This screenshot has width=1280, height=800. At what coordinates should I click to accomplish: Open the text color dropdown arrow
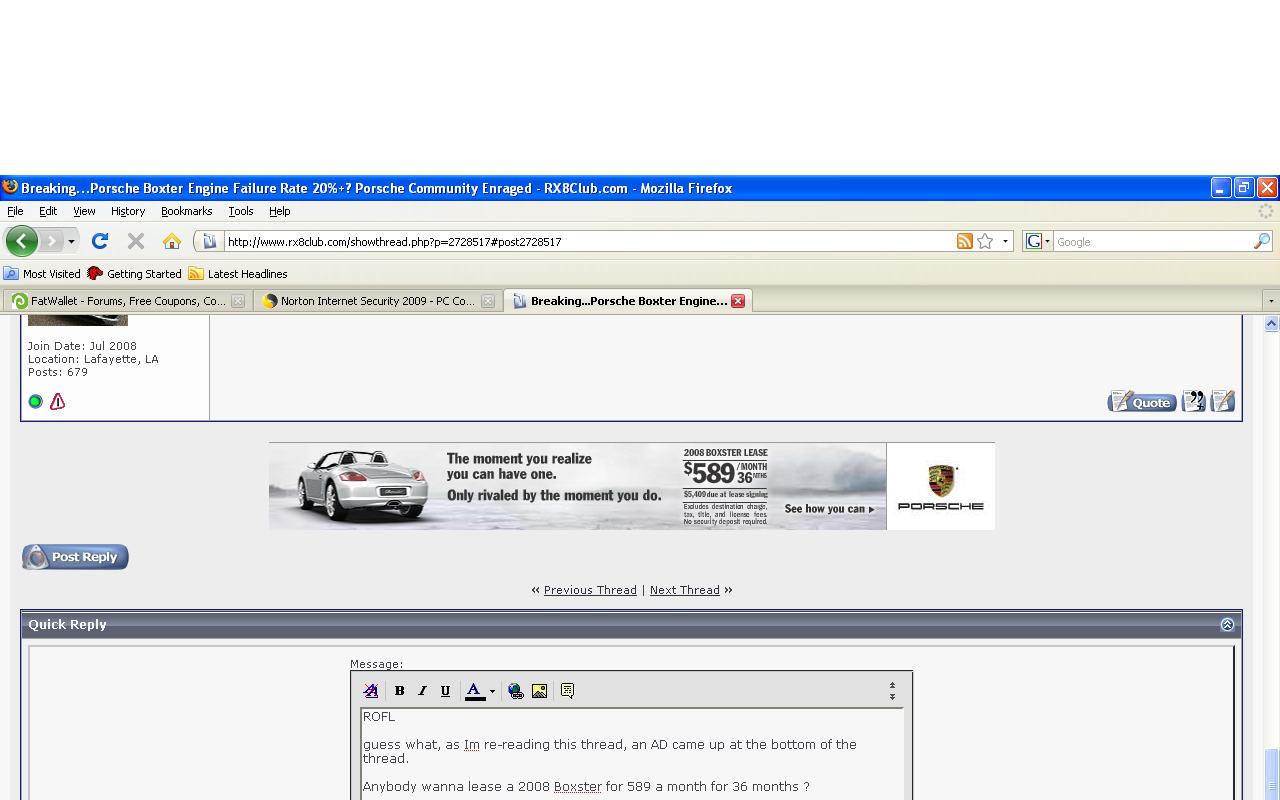pyautogui.click(x=492, y=691)
